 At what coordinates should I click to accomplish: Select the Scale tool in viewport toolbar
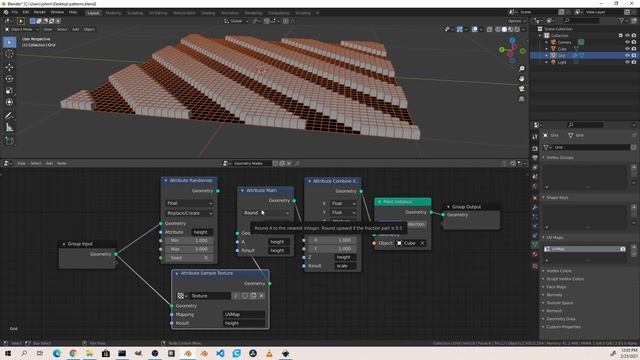[x=9, y=91]
